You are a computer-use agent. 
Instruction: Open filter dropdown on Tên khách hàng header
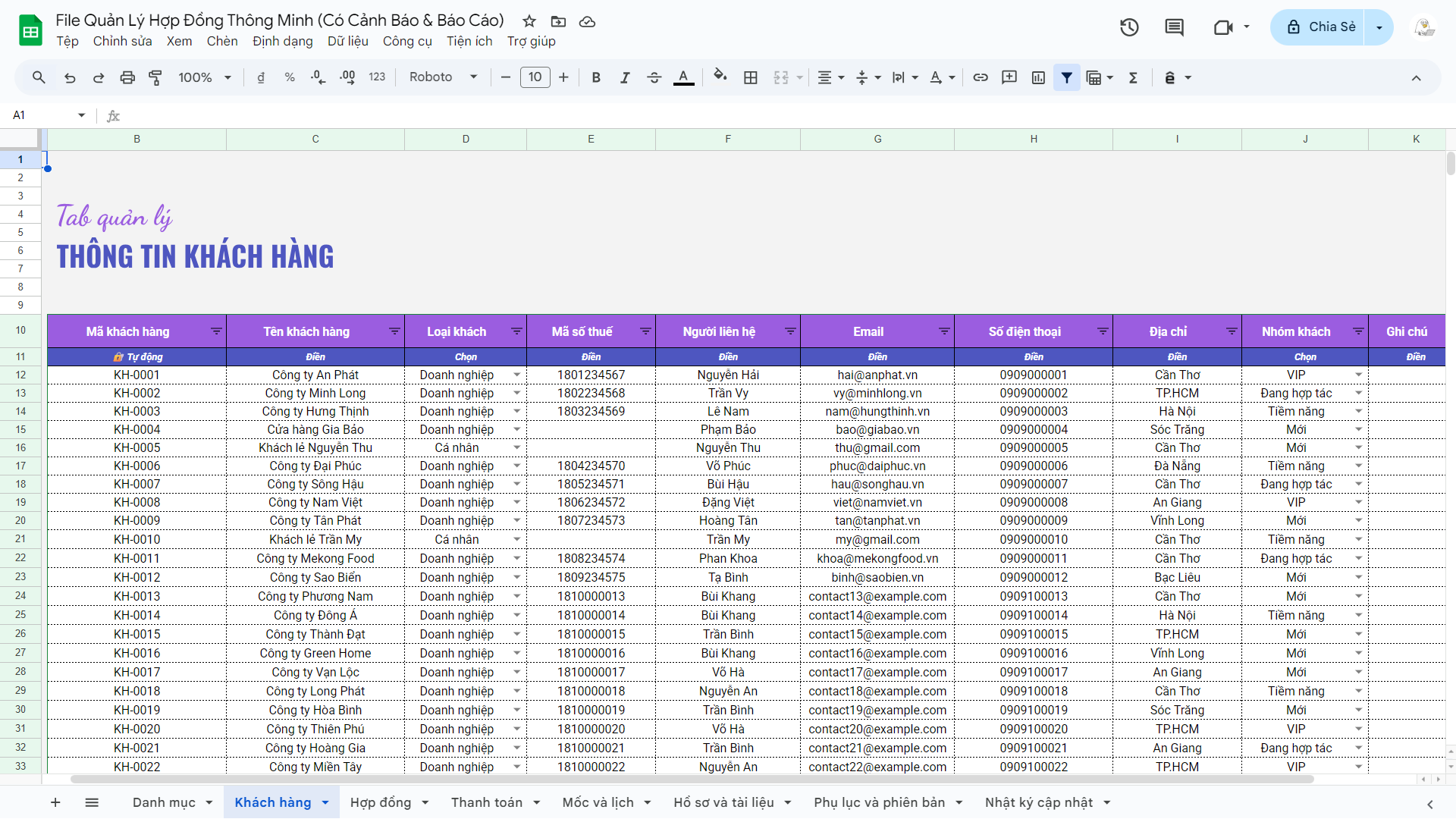[x=394, y=331]
